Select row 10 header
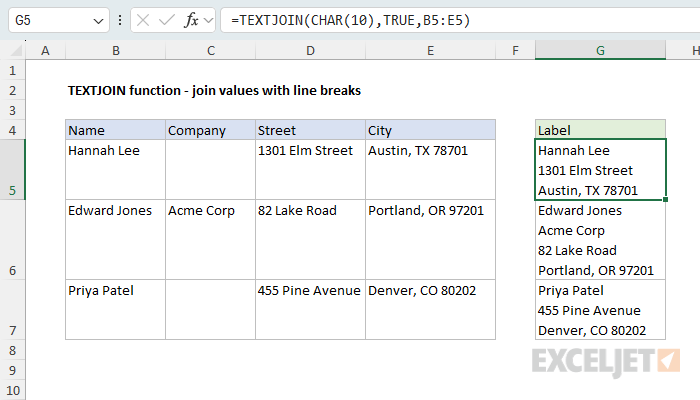This screenshot has height=400, width=700. coord(12,390)
